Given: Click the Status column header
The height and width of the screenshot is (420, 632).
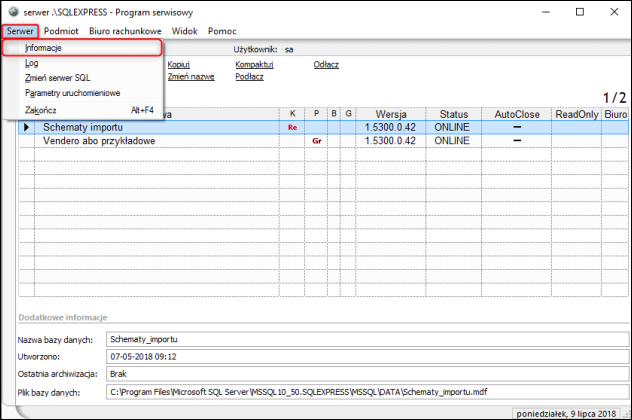Looking at the screenshot, I should tap(453, 114).
